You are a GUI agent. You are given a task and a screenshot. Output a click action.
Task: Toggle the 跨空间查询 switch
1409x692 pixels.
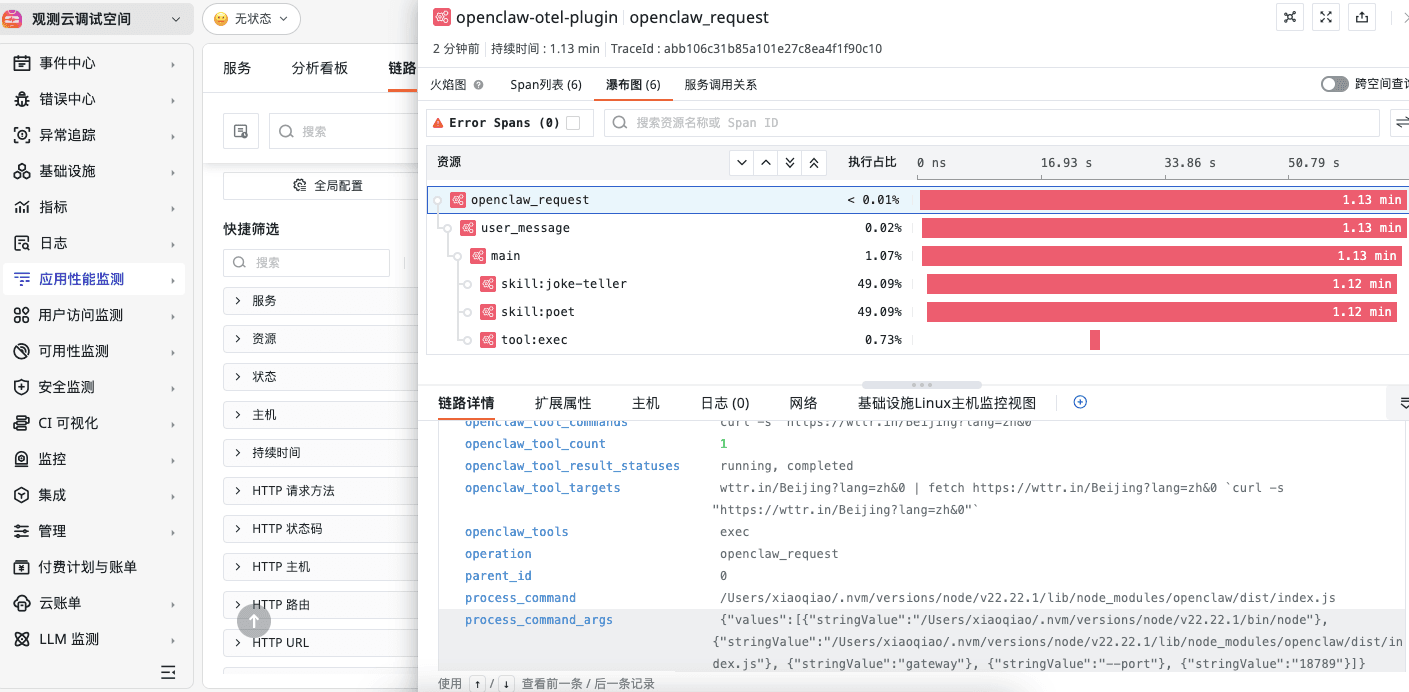point(1334,84)
